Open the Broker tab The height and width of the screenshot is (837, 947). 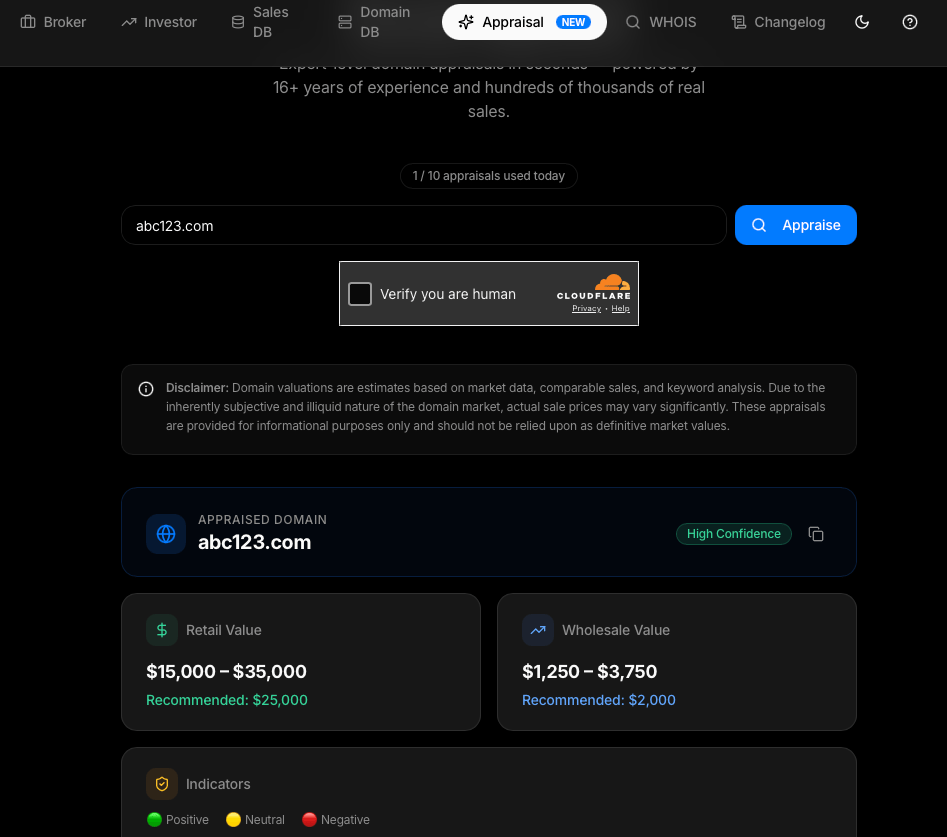tap(54, 22)
